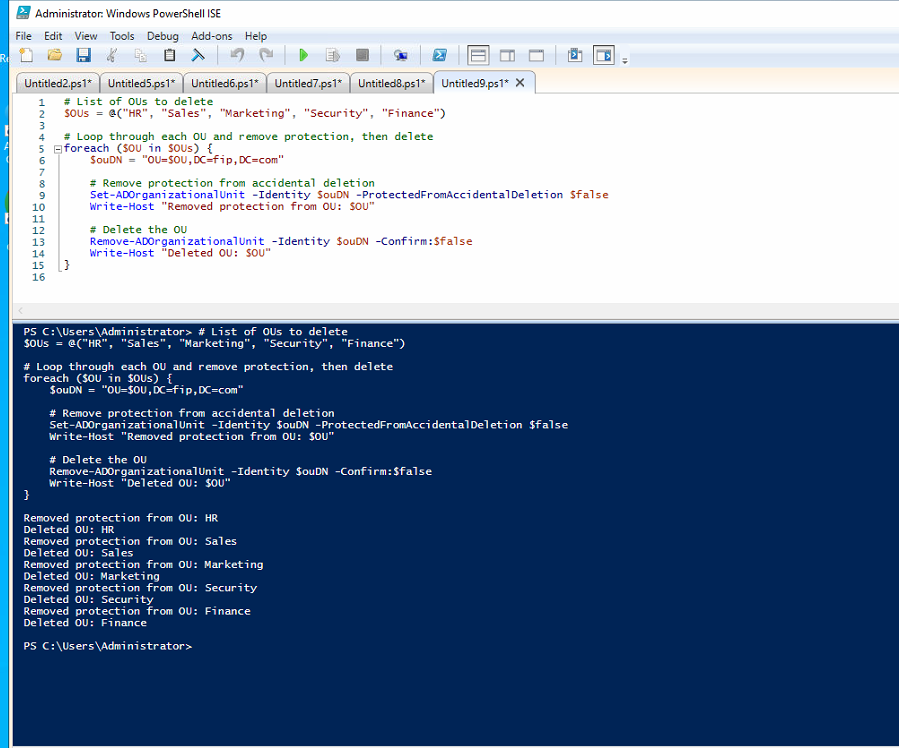Screen dimensions: 899x748
Task: Open the File menu
Action: pyautogui.click(x=24, y=36)
